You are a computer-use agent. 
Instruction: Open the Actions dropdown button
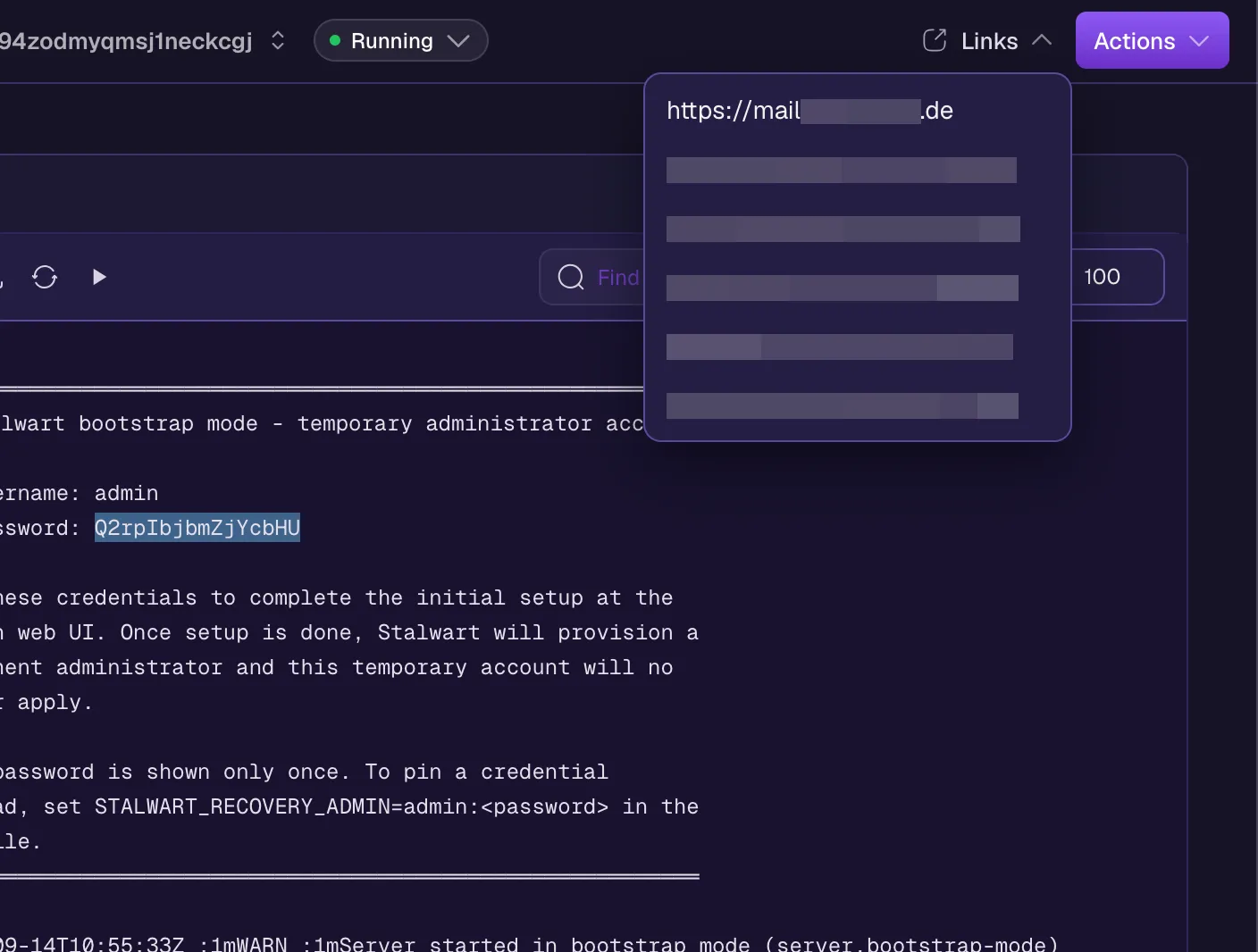tap(1152, 40)
